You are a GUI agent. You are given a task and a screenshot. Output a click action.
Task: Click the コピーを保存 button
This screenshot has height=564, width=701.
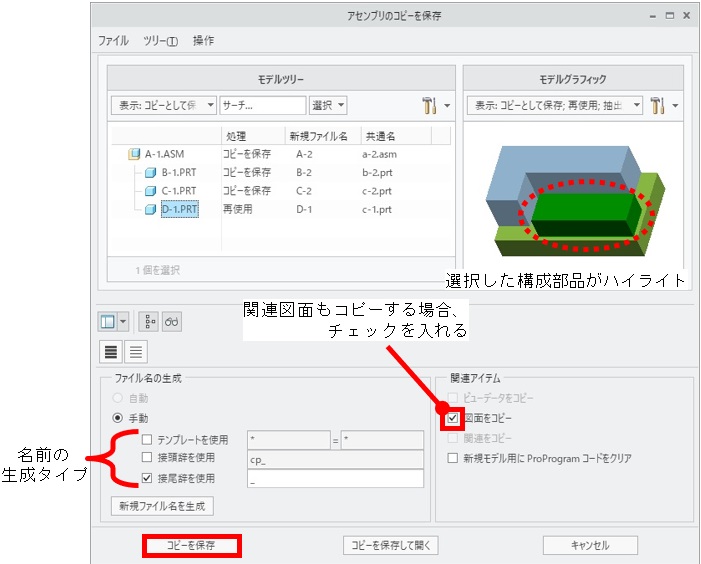point(191,545)
